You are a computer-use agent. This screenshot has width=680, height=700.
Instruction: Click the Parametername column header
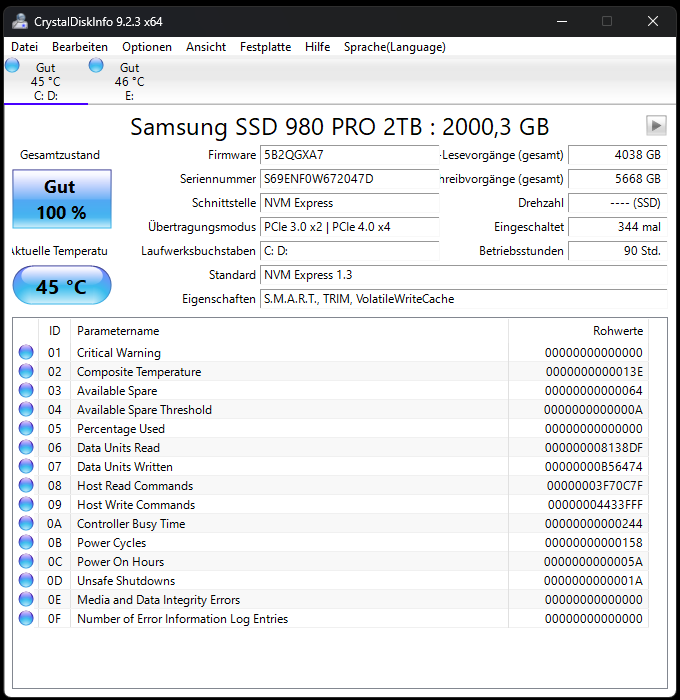click(289, 331)
